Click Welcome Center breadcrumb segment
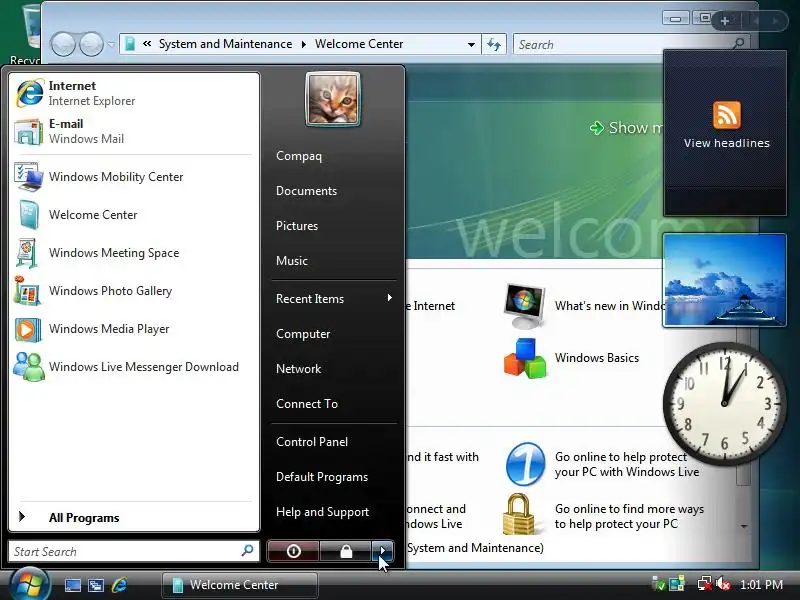This screenshot has height=600, width=800. tap(359, 44)
